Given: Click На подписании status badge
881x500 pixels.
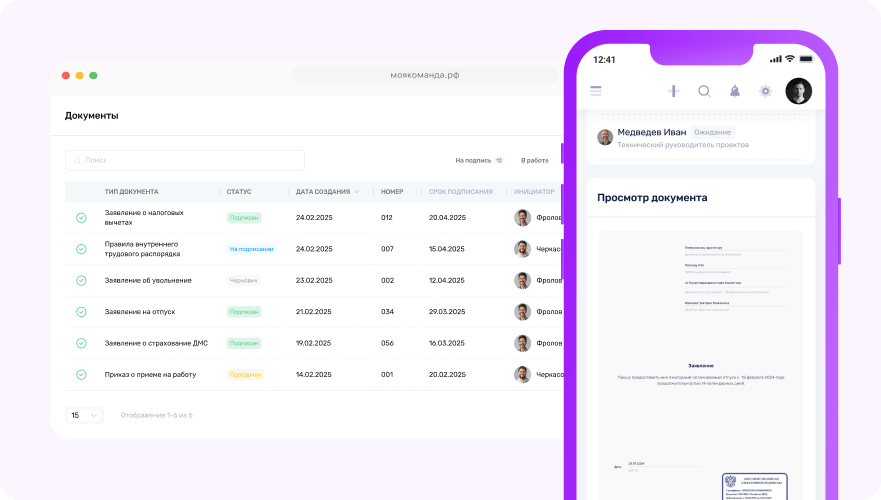Looking at the screenshot, I should (252, 249).
